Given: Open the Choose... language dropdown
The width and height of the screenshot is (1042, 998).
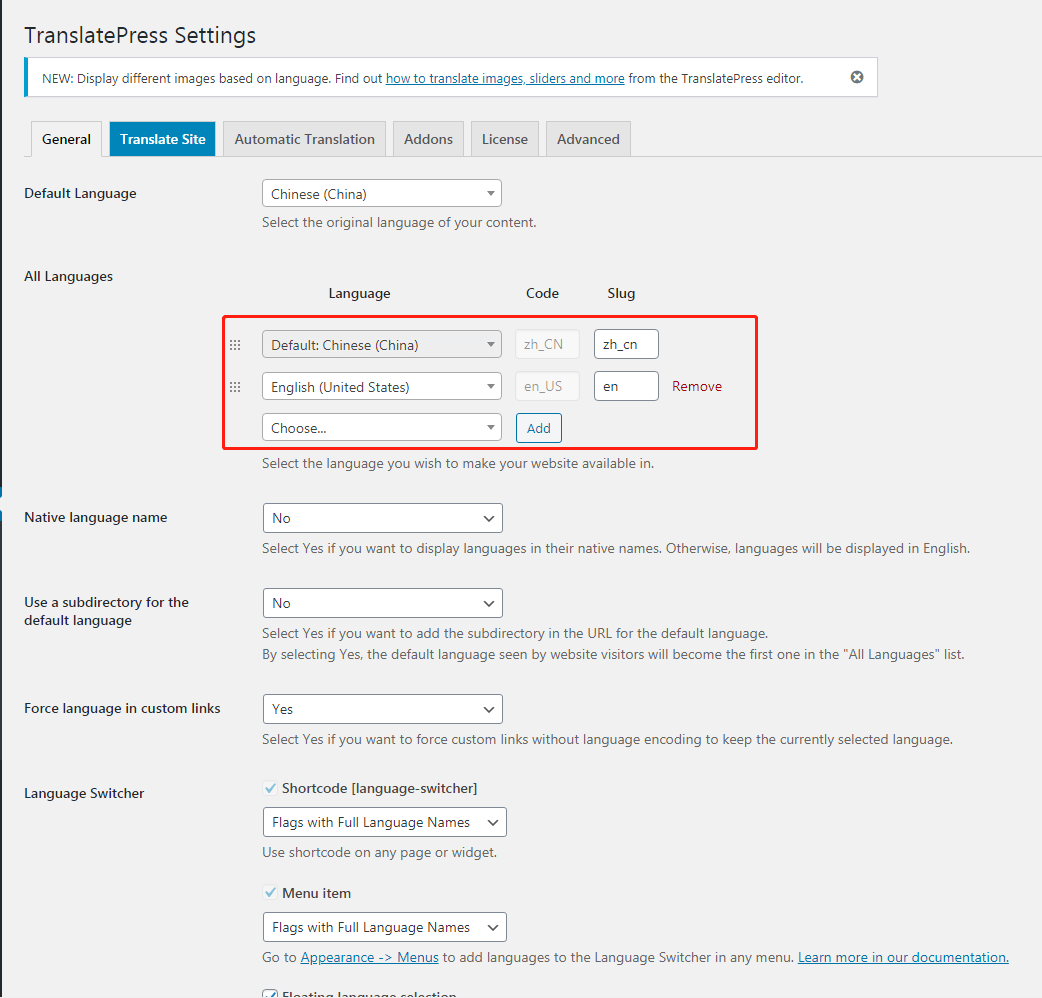Looking at the screenshot, I should [381, 428].
